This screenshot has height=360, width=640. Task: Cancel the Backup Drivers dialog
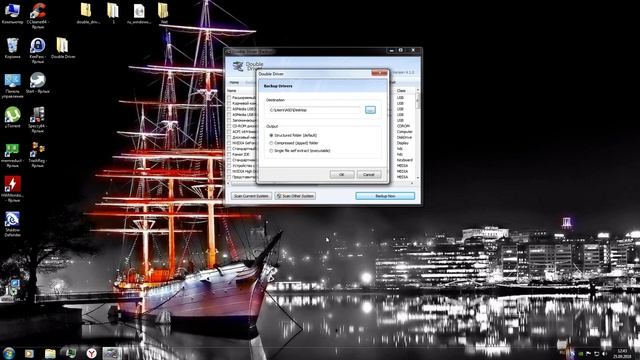tap(369, 175)
